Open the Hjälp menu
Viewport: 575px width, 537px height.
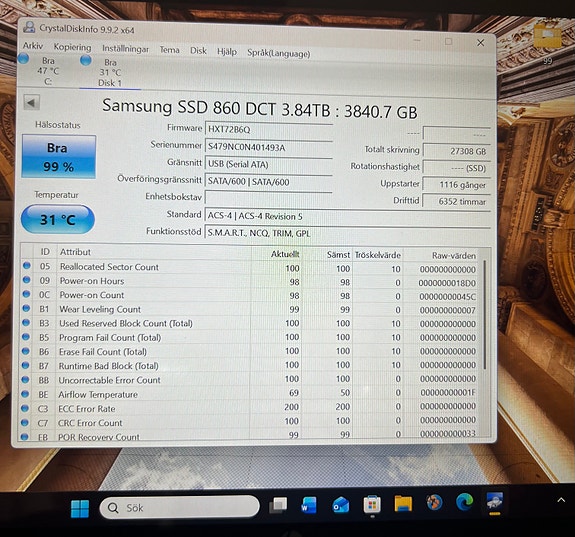tap(227, 52)
